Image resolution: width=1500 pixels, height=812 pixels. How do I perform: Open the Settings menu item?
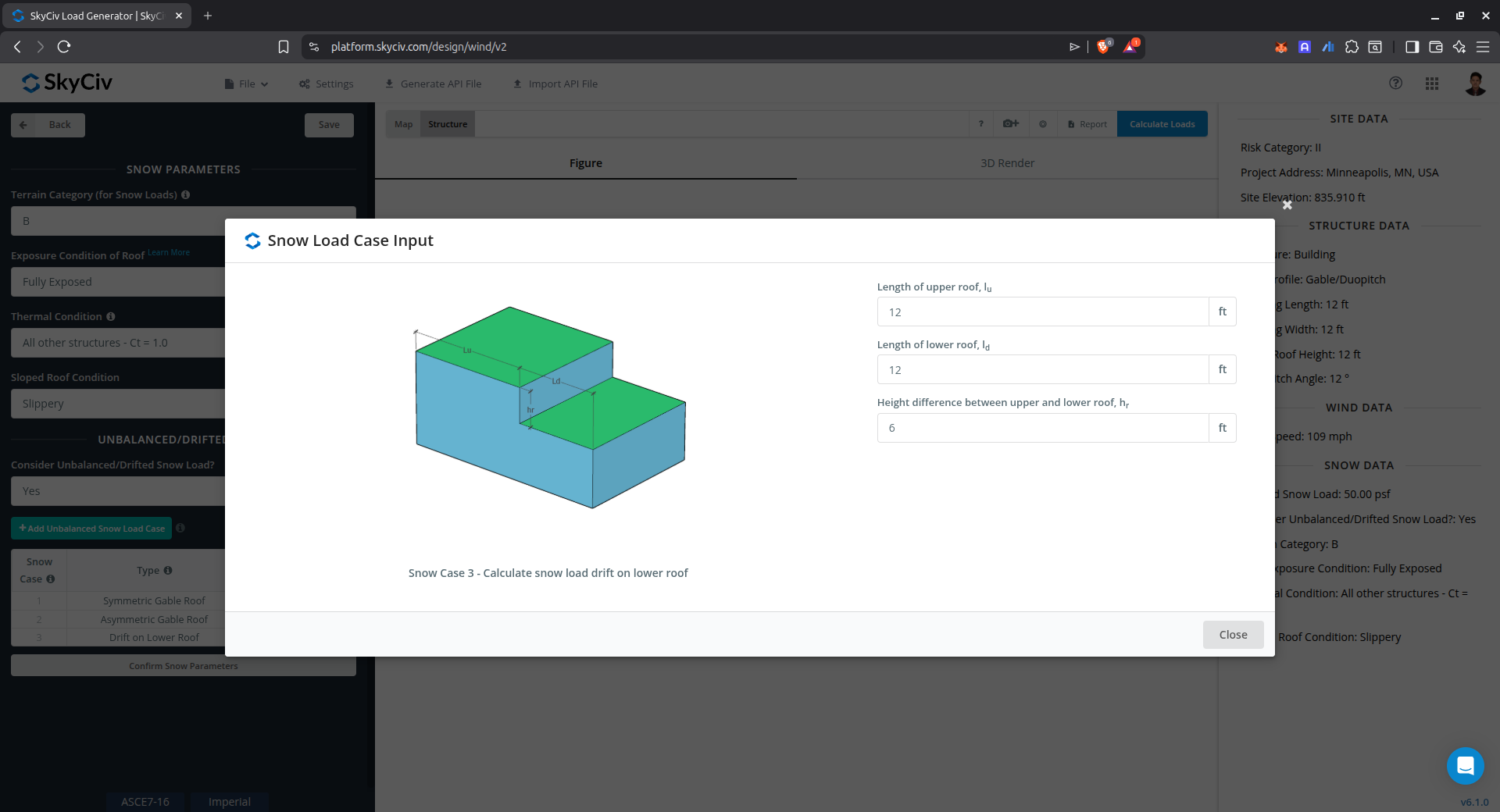point(327,84)
